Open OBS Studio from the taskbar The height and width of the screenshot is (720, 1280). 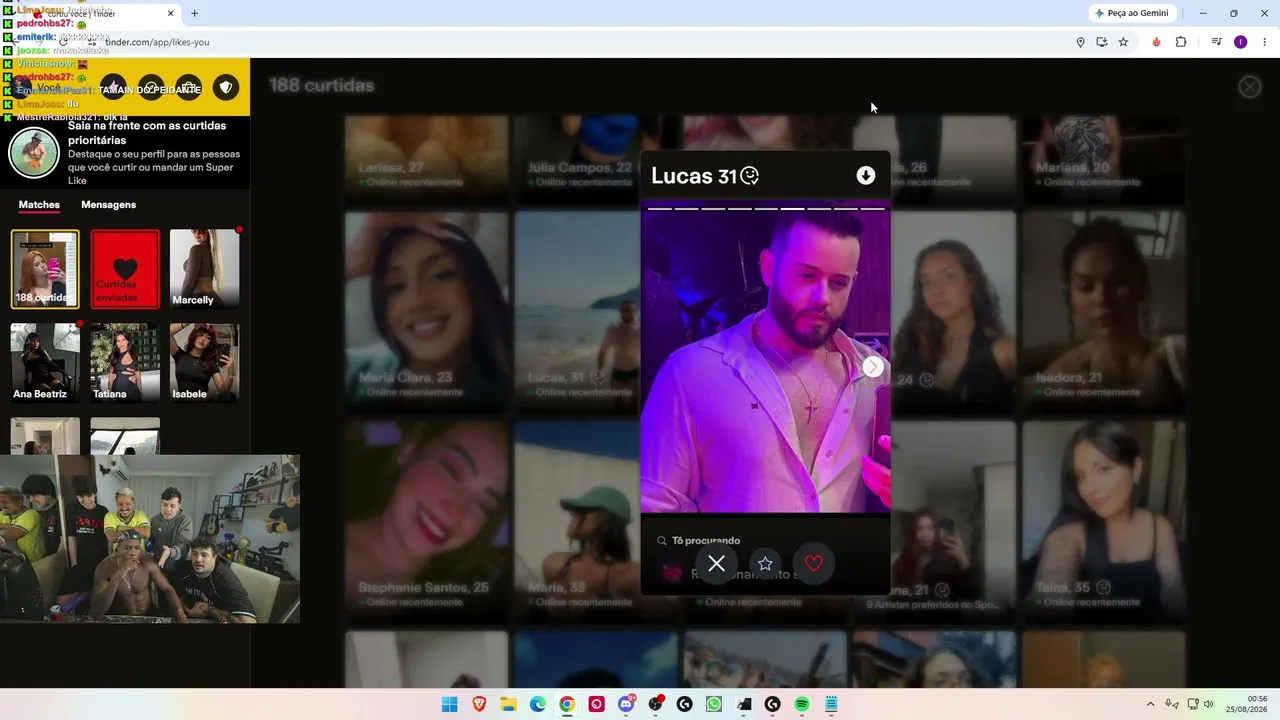[x=656, y=704]
